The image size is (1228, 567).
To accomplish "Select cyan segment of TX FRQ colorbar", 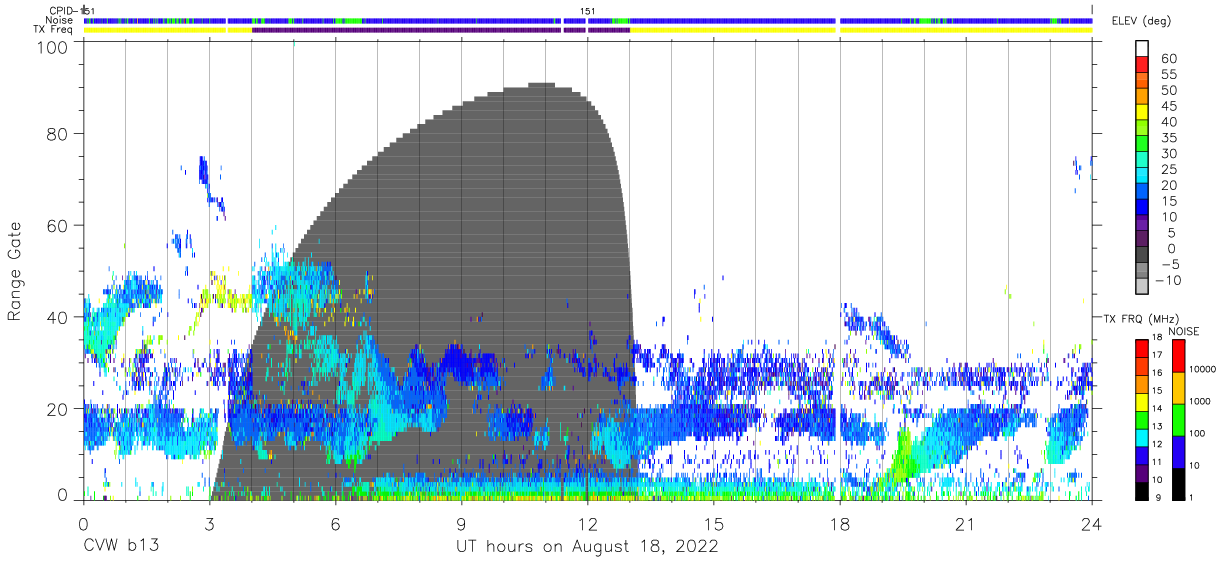I will point(1141,437).
